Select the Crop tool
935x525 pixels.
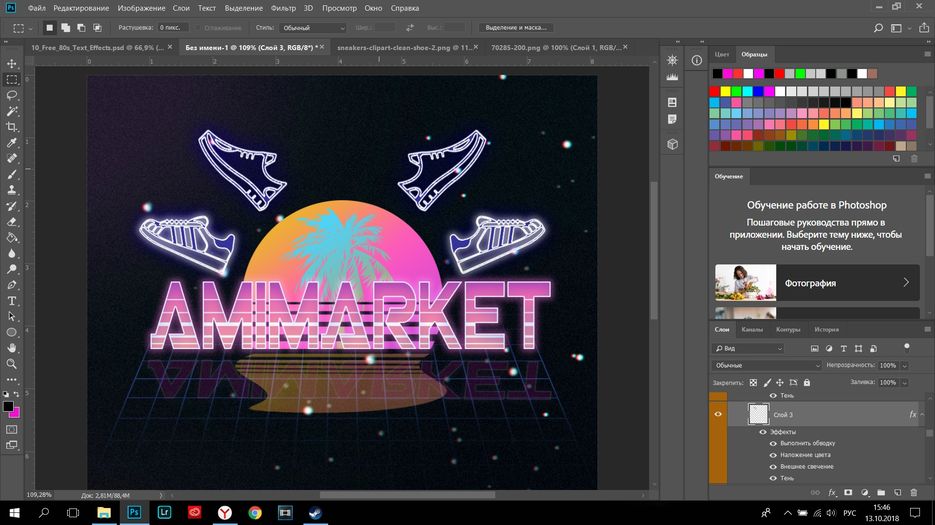(11, 127)
